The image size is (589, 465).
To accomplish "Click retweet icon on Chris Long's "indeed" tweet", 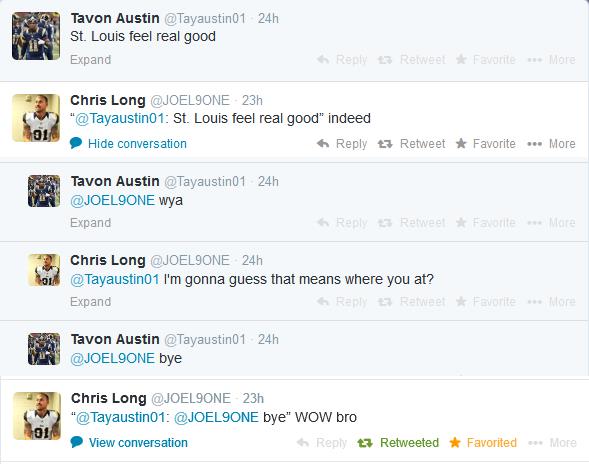I will pos(385,143).
